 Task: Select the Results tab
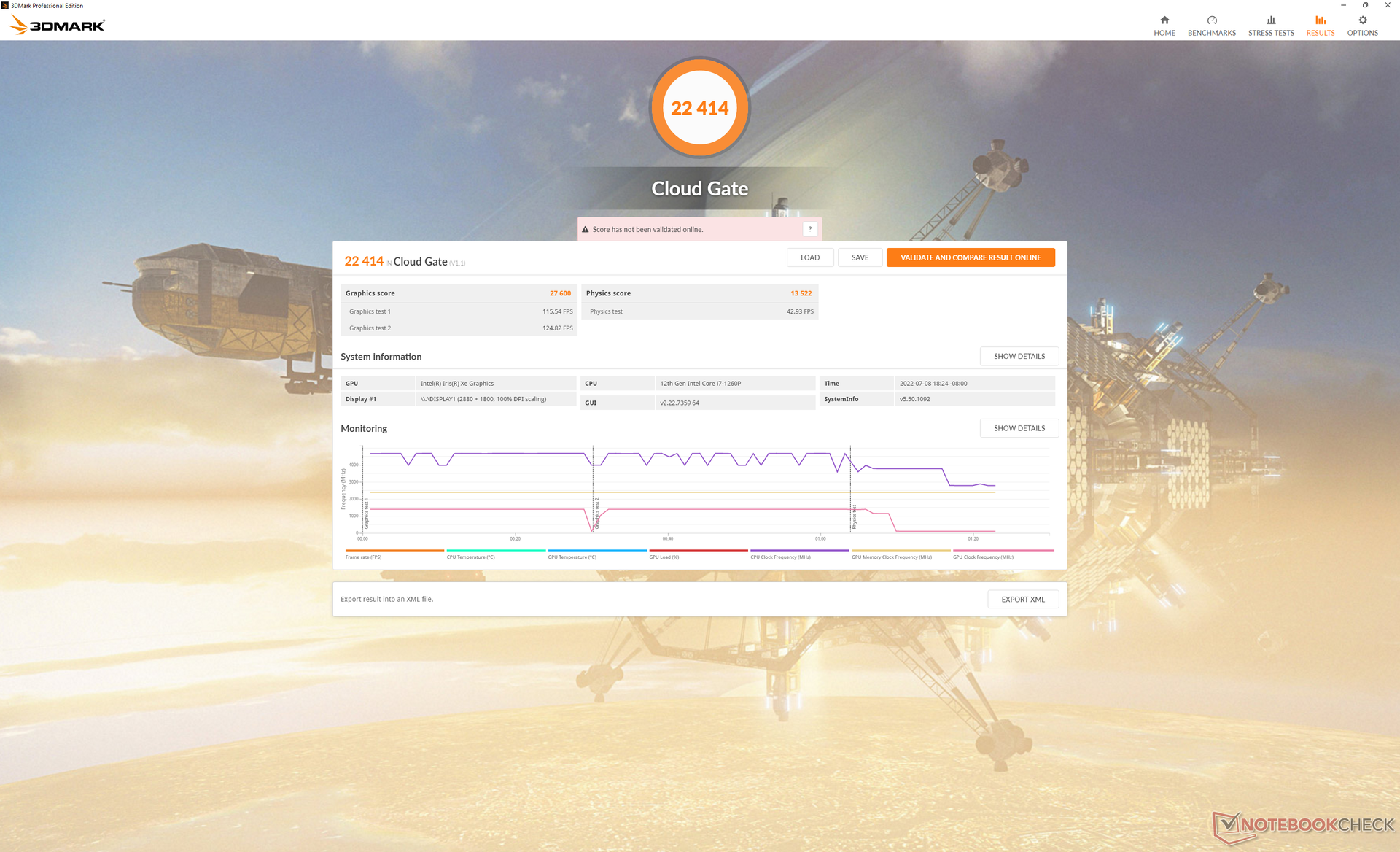click(x=1320, y=26)
